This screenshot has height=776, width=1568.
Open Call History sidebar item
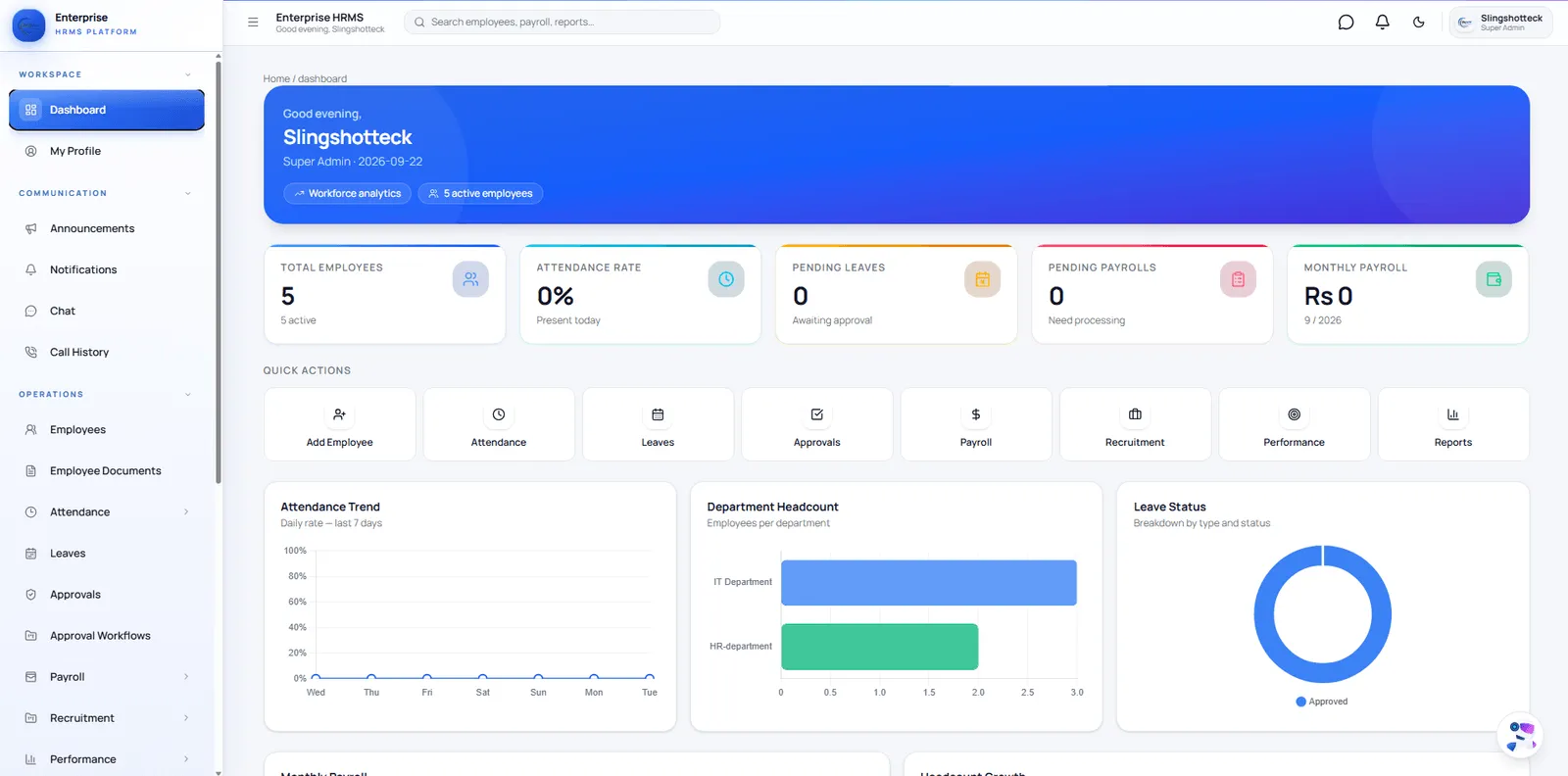[x=107, y=352]
